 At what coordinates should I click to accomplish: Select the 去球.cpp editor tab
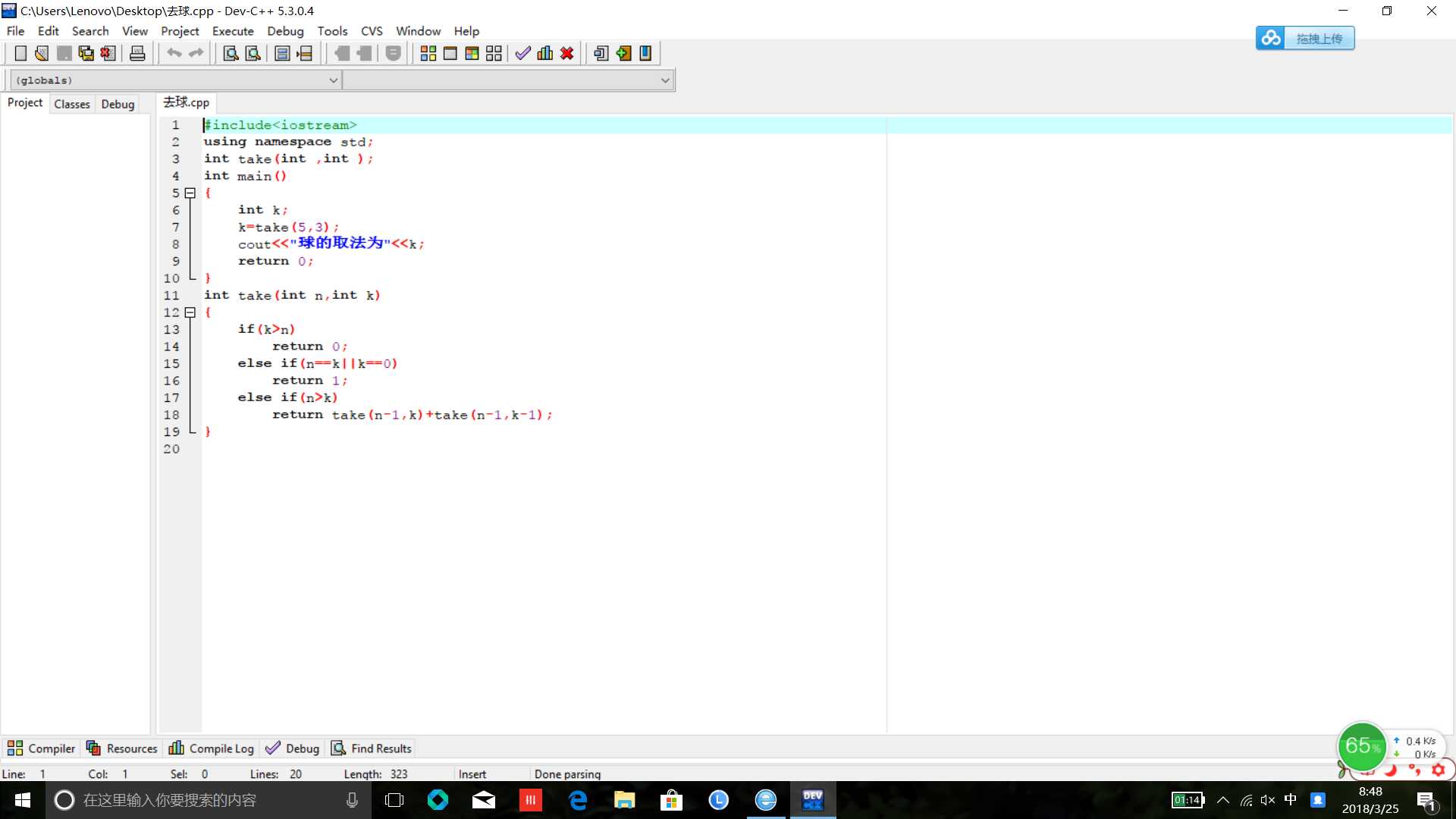coord(187,102)
